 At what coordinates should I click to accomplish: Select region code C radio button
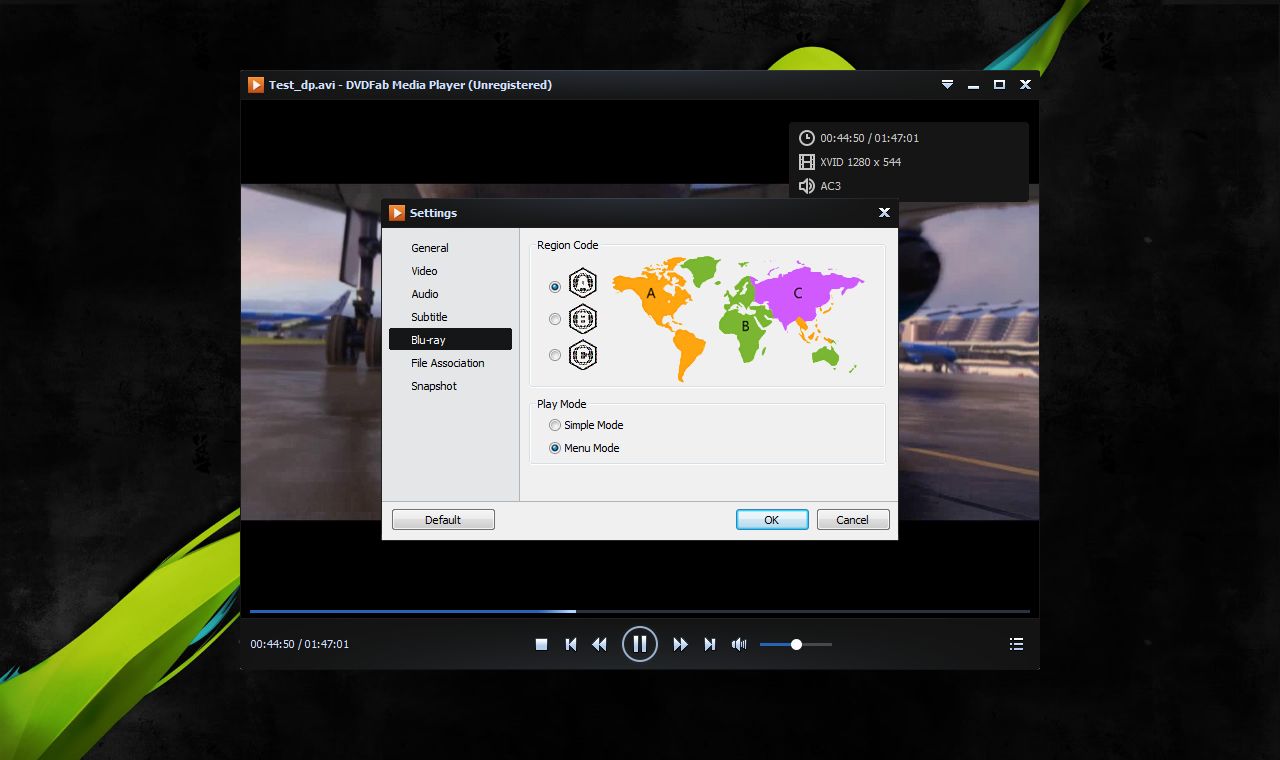(x=555, y=355)
